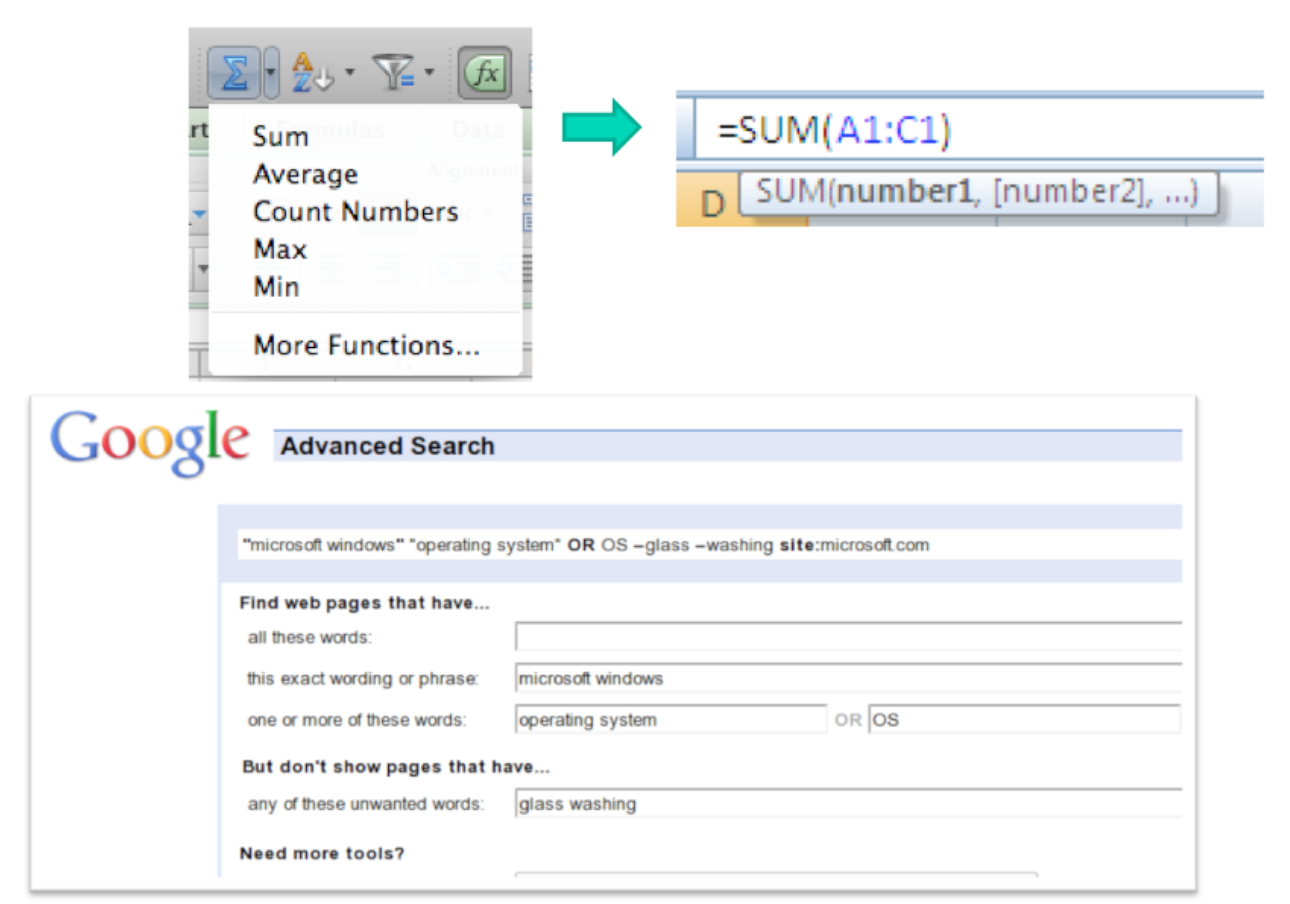Open the fx formula builder

485,73
